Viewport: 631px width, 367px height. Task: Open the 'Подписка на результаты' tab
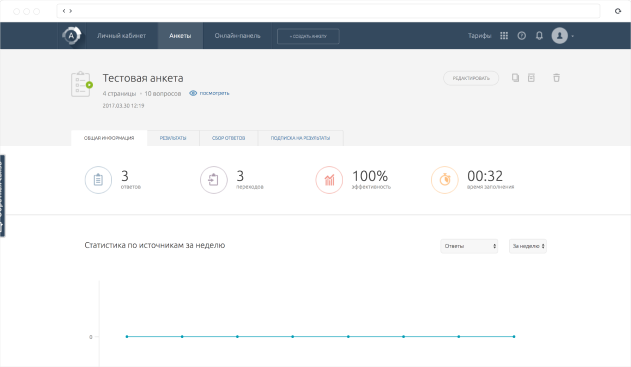tap(300, 138)
